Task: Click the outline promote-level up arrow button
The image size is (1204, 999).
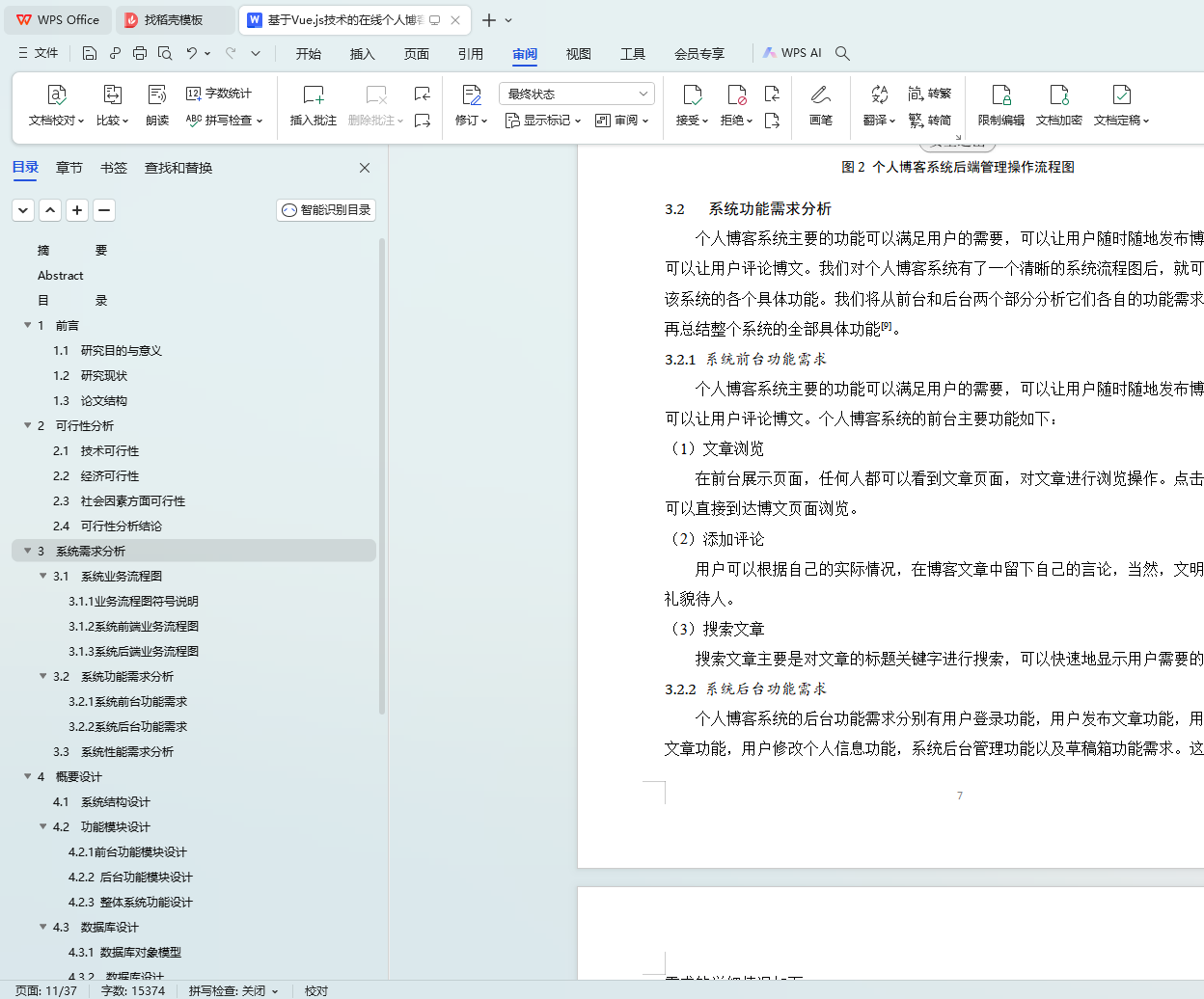Action: (x=50, y=210)
